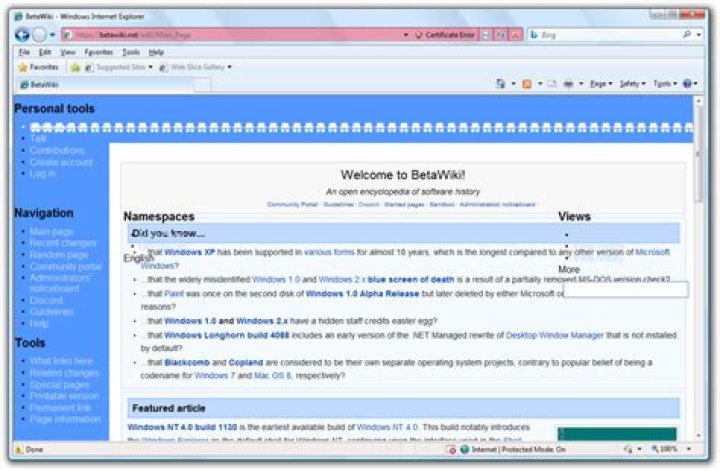Refresh the page using the refresh icon

click(501, 35)
